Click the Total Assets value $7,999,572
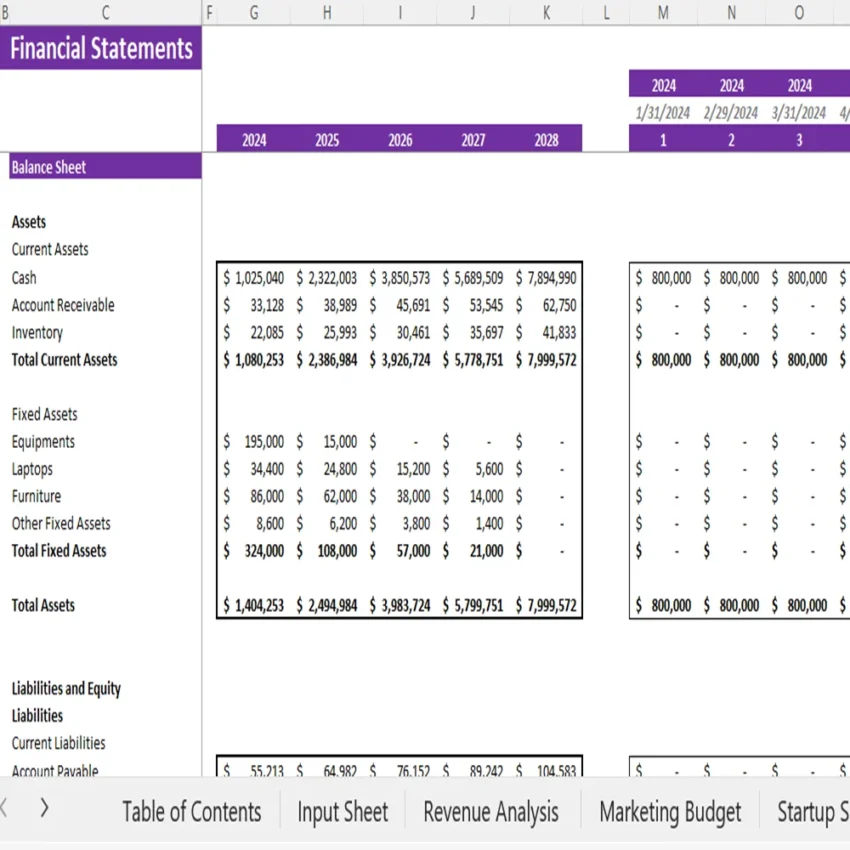850x850 pixels. click(546, 605)
